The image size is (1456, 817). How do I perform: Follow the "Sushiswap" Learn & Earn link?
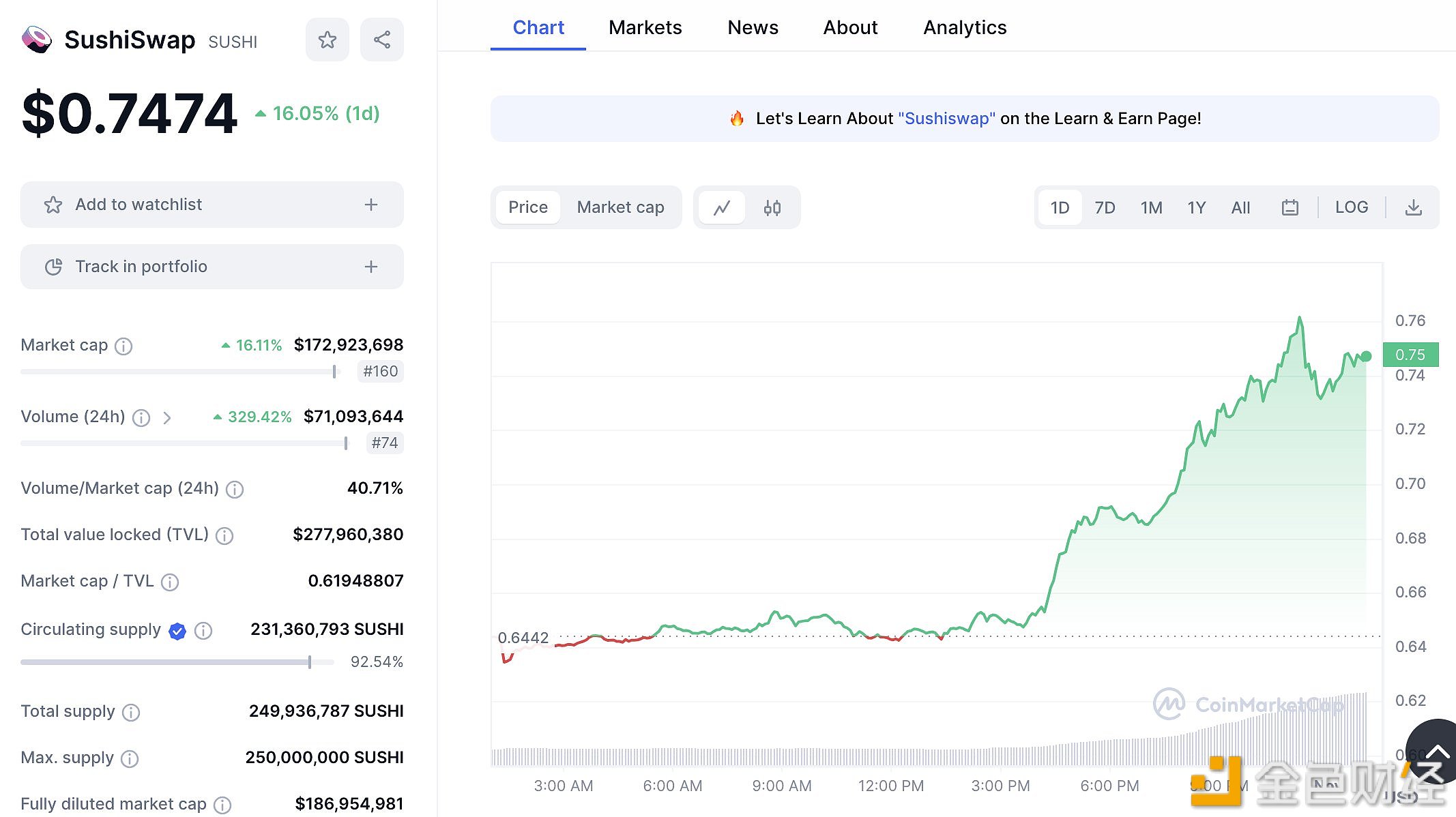[x=947, y=119]
